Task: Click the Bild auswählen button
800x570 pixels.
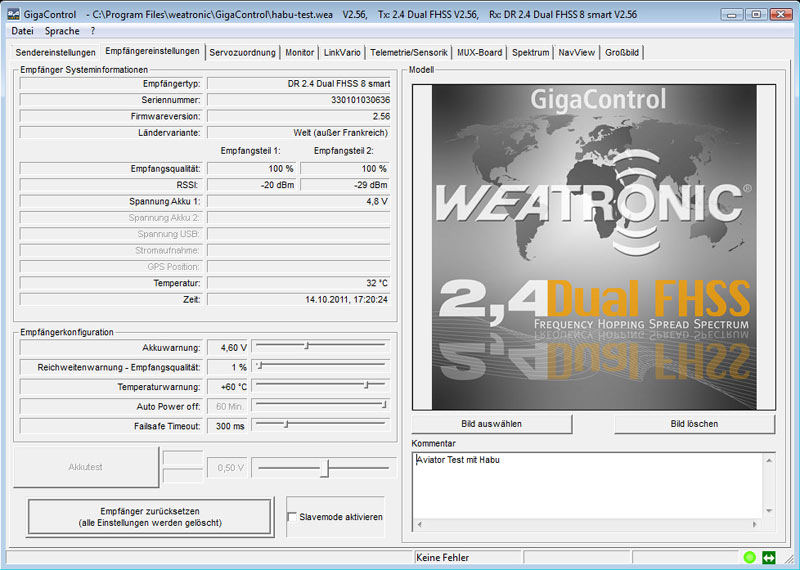Action: click(x=491, y=424)
